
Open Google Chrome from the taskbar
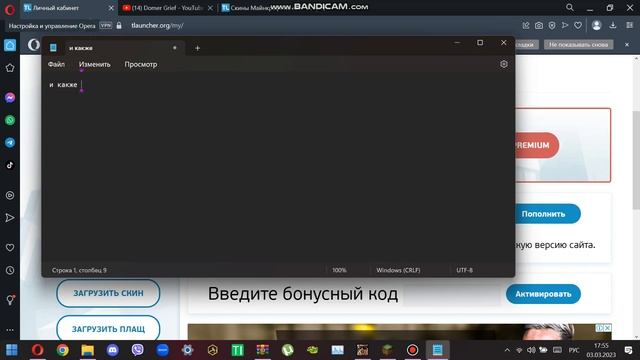click(62, 350)
